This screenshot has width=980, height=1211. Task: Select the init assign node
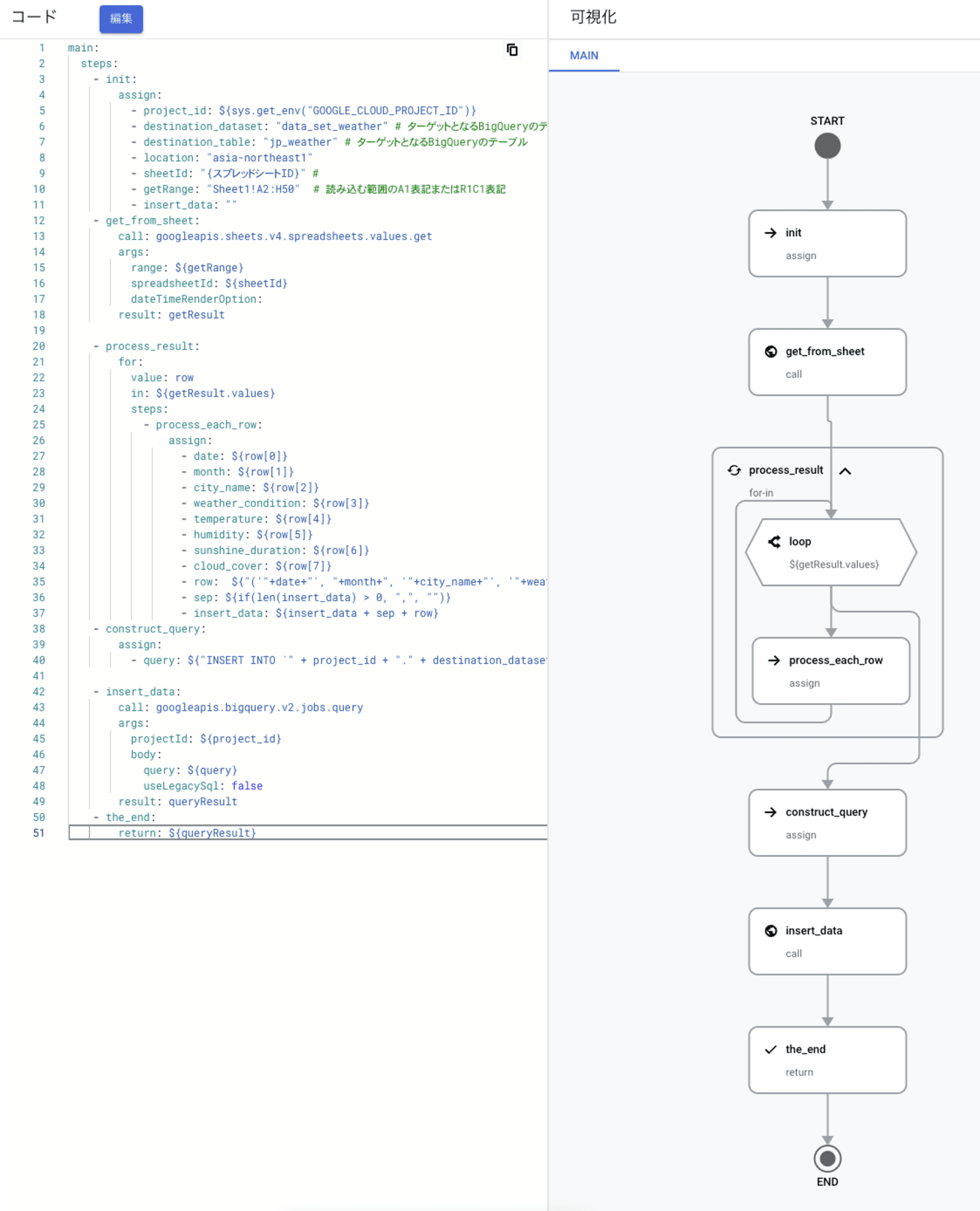(x=827, y=243)
